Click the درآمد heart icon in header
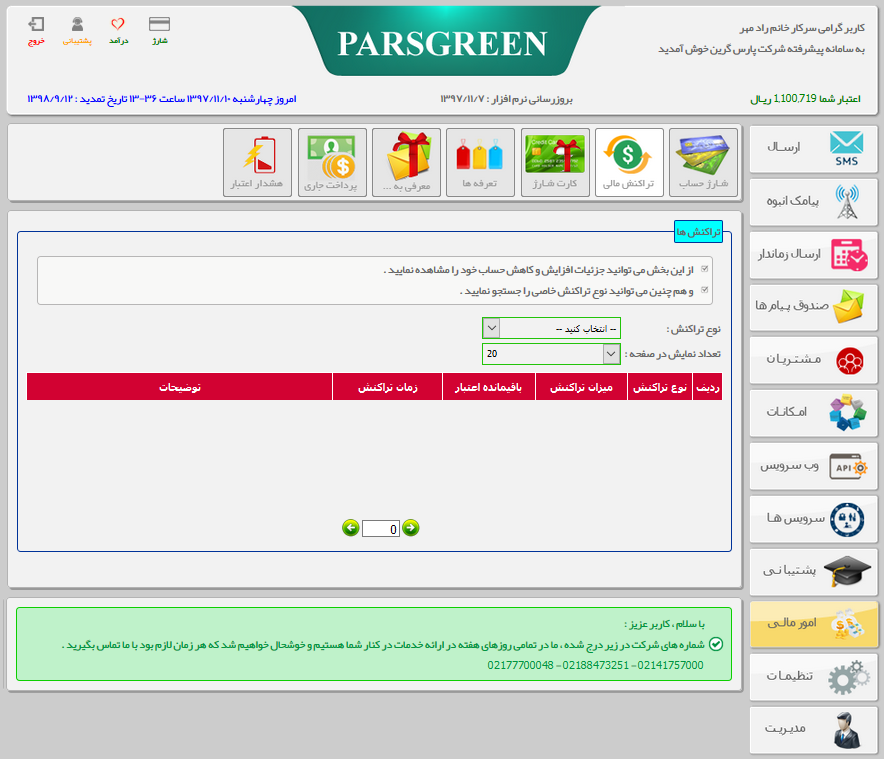The width and height of the screenshot is (884, 759). [x=118, y=30]
